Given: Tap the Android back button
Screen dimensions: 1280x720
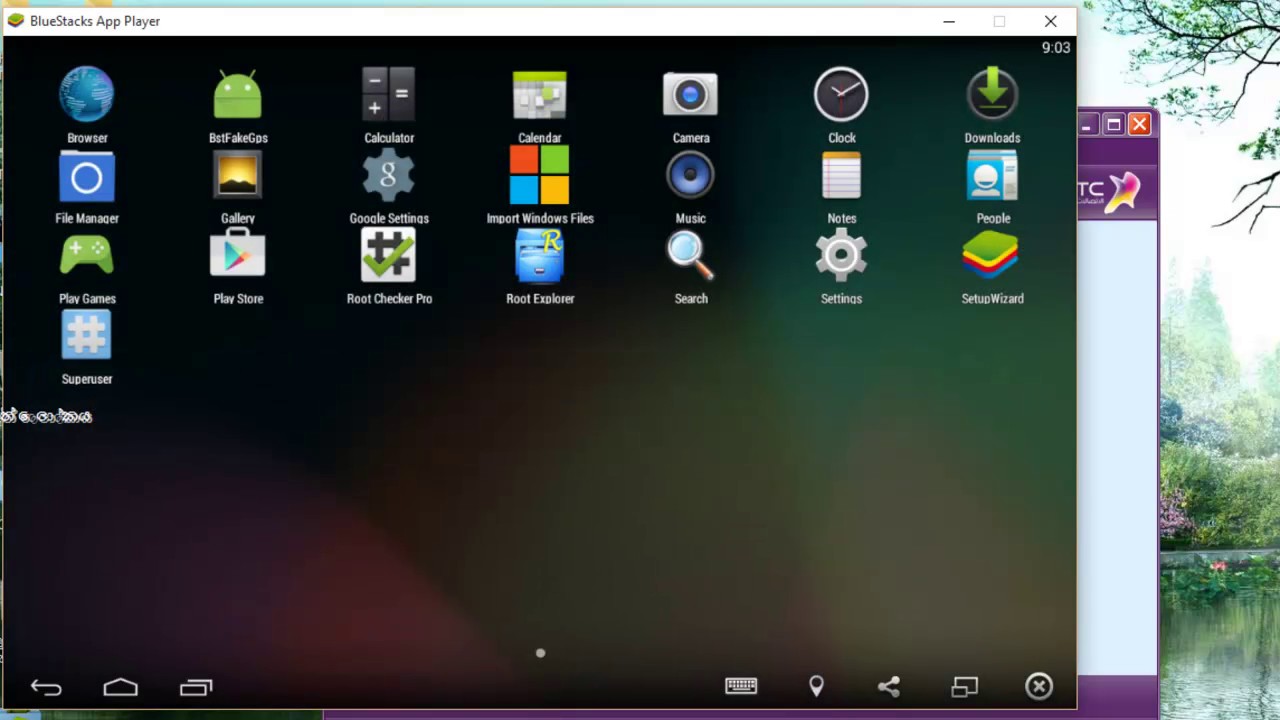Looking at the screenshot, I should (x=46, y=687).
